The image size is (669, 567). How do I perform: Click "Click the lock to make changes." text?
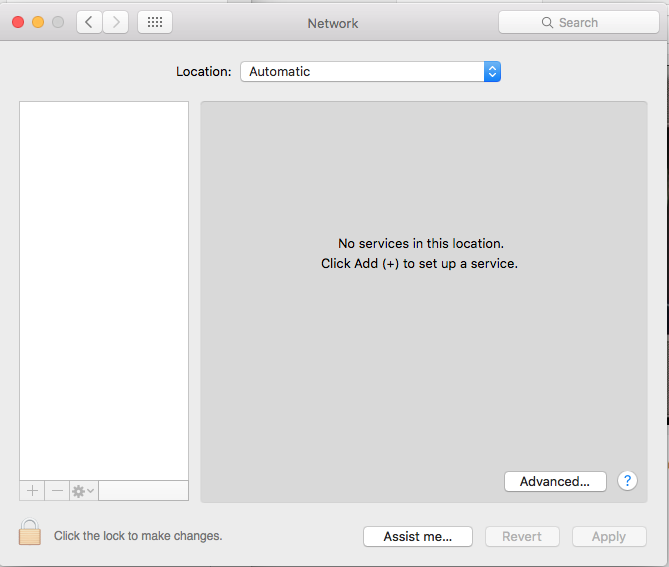point(138,536)
